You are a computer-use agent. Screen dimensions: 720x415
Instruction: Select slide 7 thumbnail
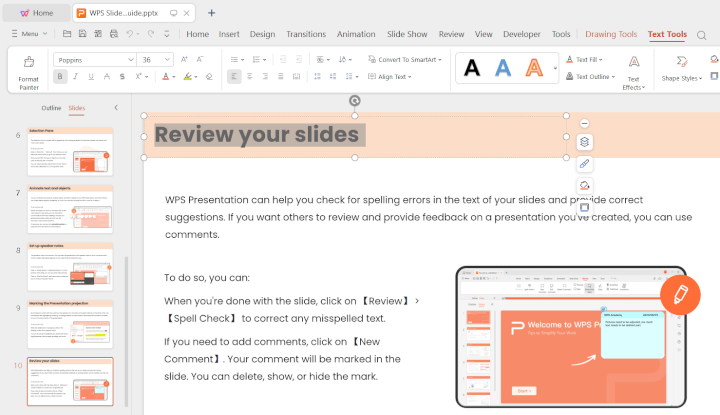click(70, 209)
